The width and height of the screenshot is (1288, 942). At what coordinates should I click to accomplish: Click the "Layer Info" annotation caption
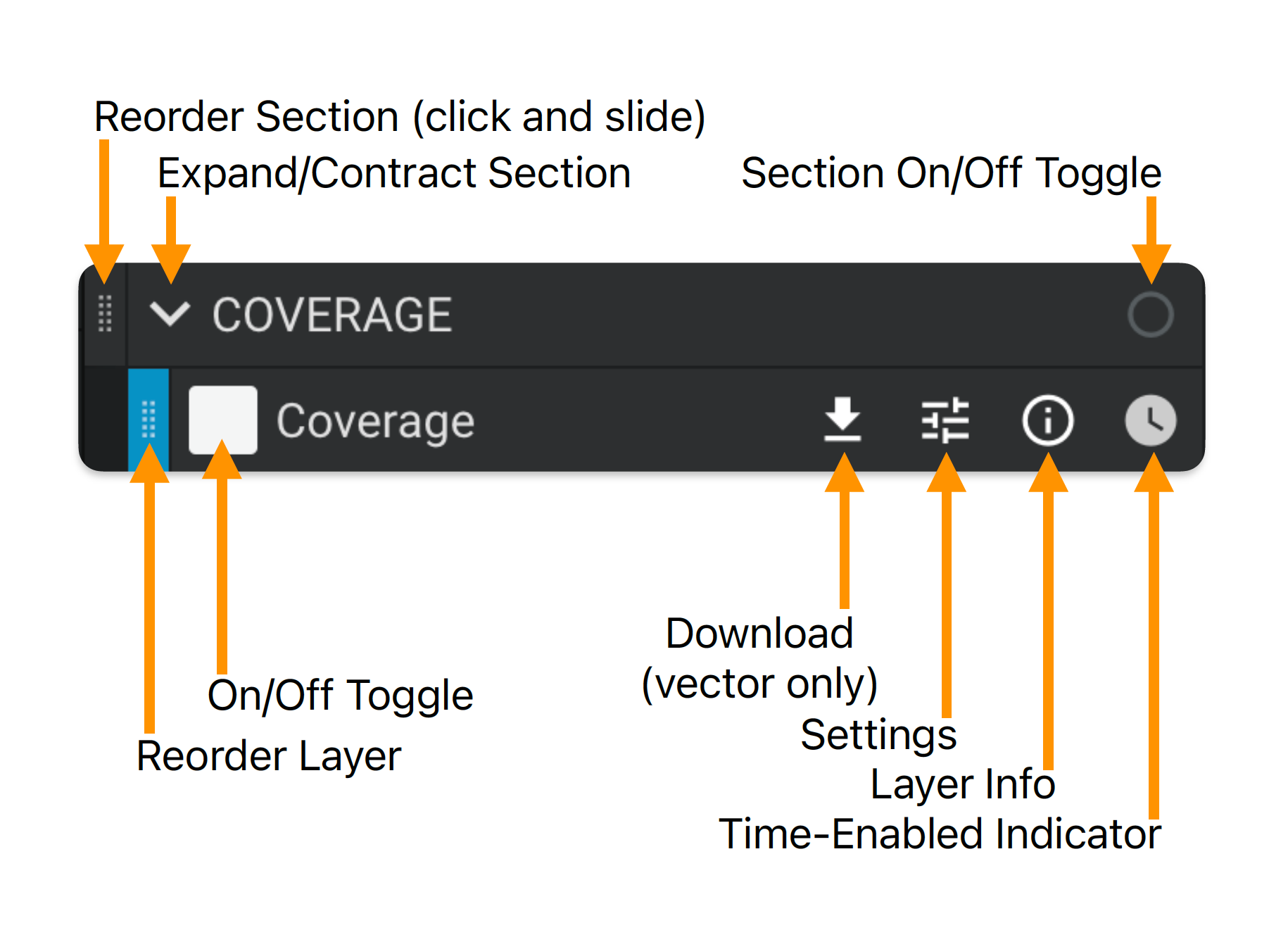click(963, 784)
